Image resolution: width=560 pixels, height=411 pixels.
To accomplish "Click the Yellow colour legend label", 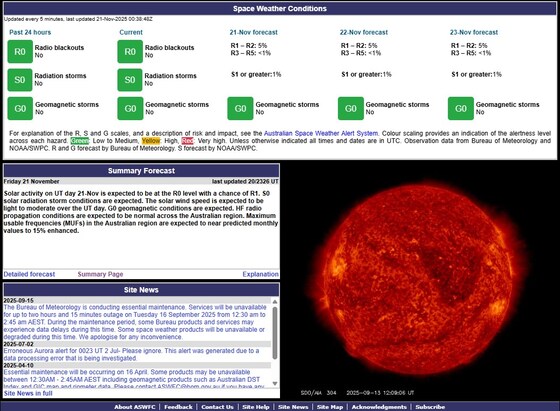I will point(151,141).
